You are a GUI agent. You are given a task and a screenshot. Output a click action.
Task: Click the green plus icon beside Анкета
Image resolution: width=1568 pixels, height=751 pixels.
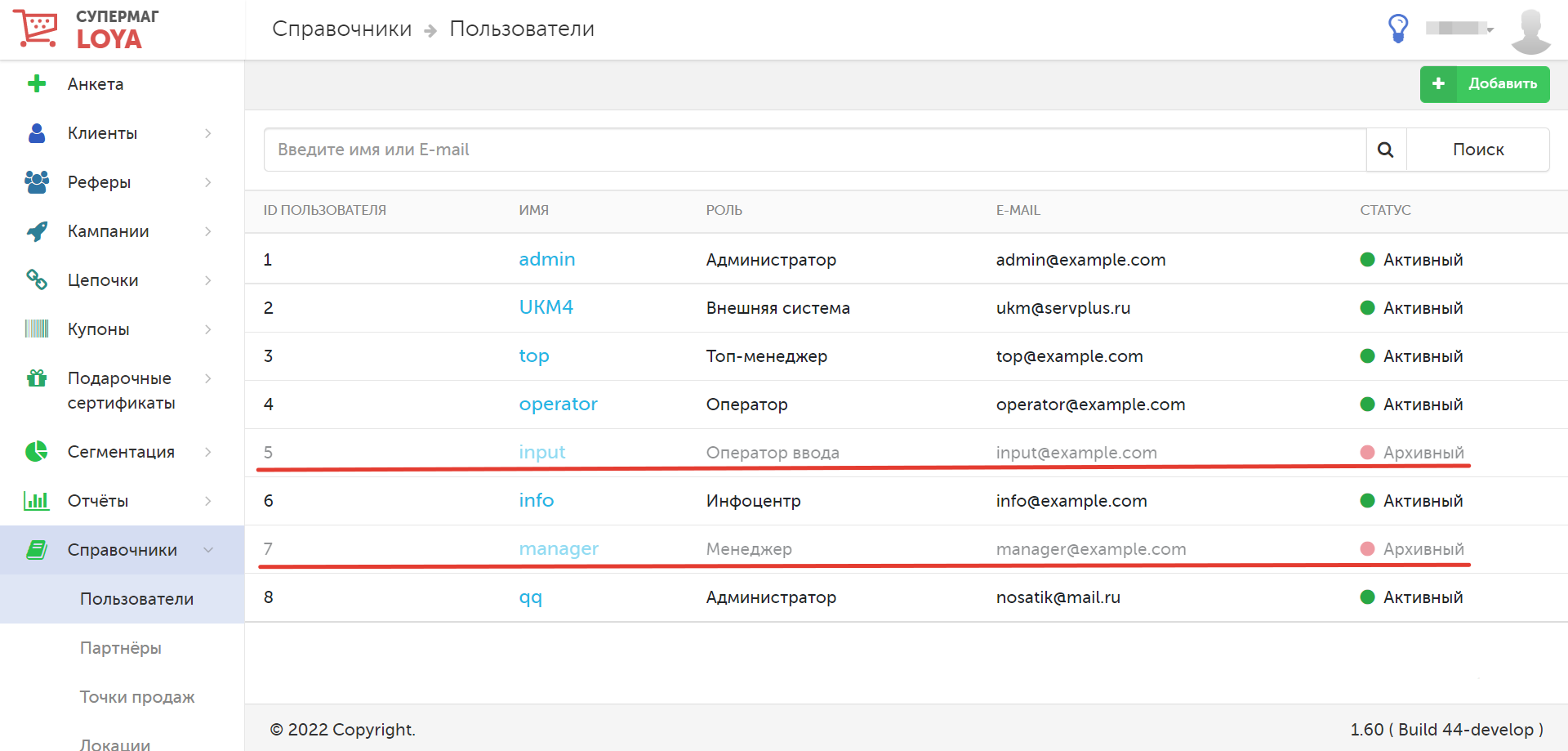tap(37, 83)
